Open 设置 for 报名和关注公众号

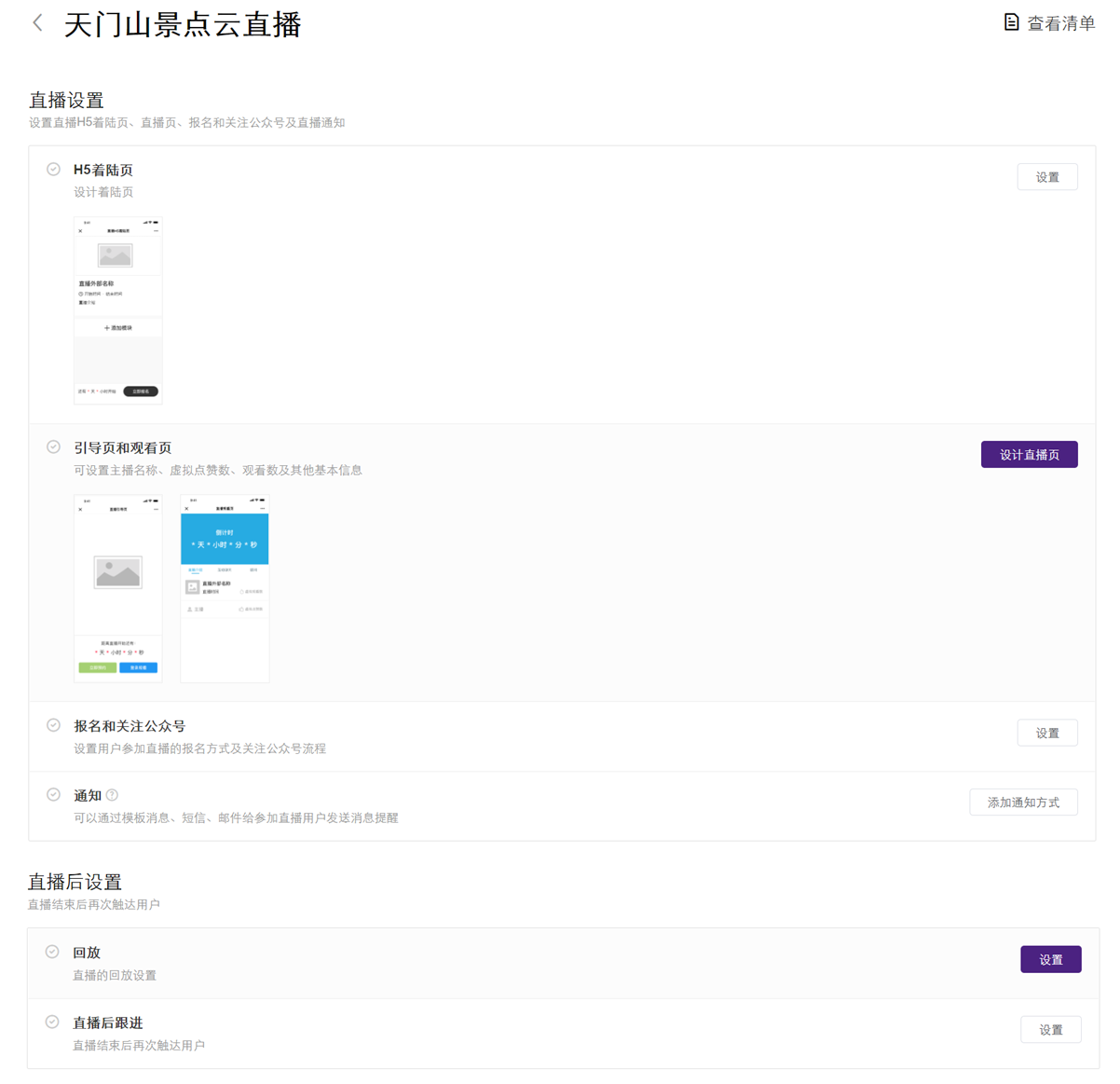[1046, 734]
